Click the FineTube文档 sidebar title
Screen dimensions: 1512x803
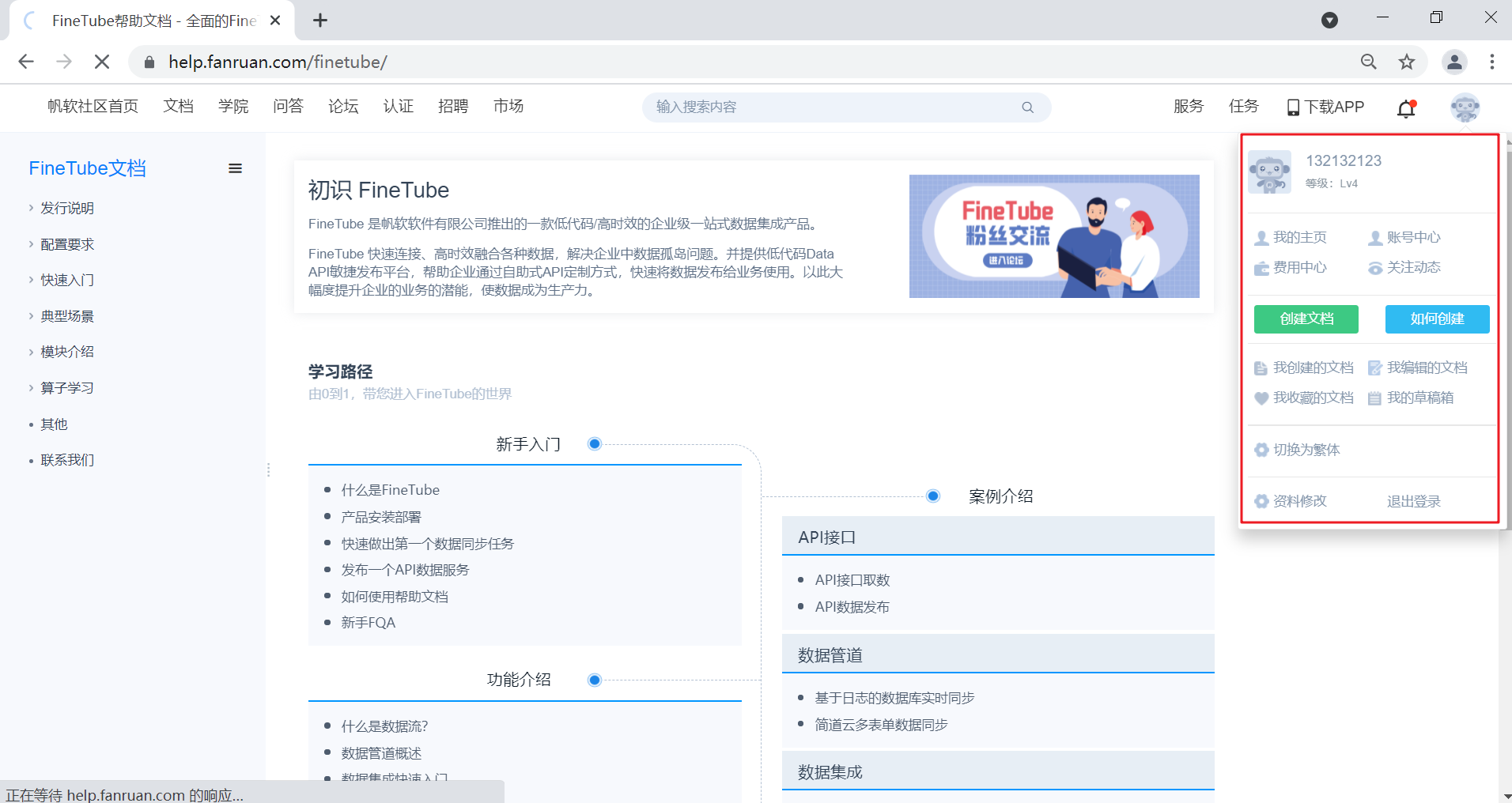tap(87, 168)
